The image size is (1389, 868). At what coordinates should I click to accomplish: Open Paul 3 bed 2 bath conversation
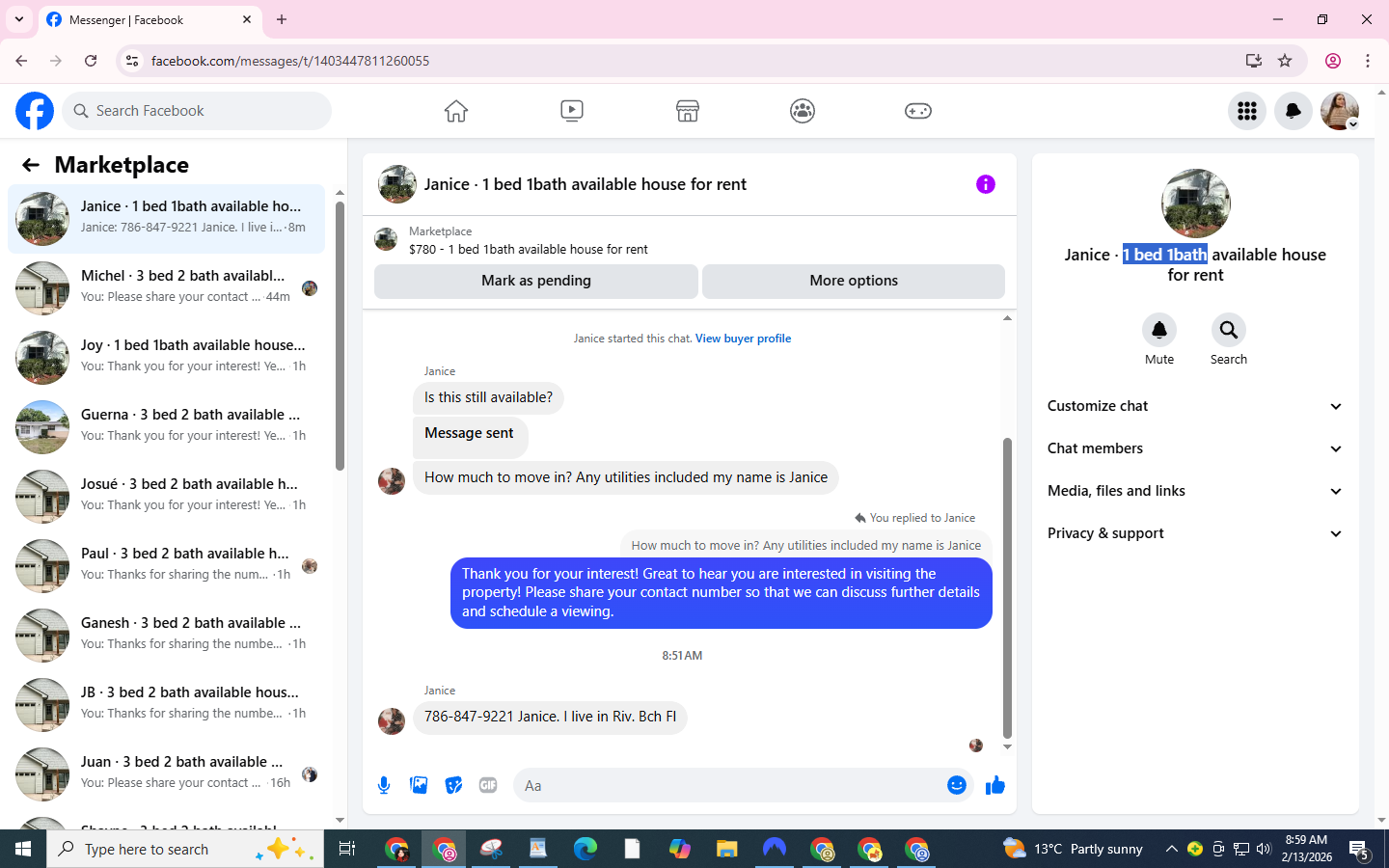coord(166,566)
